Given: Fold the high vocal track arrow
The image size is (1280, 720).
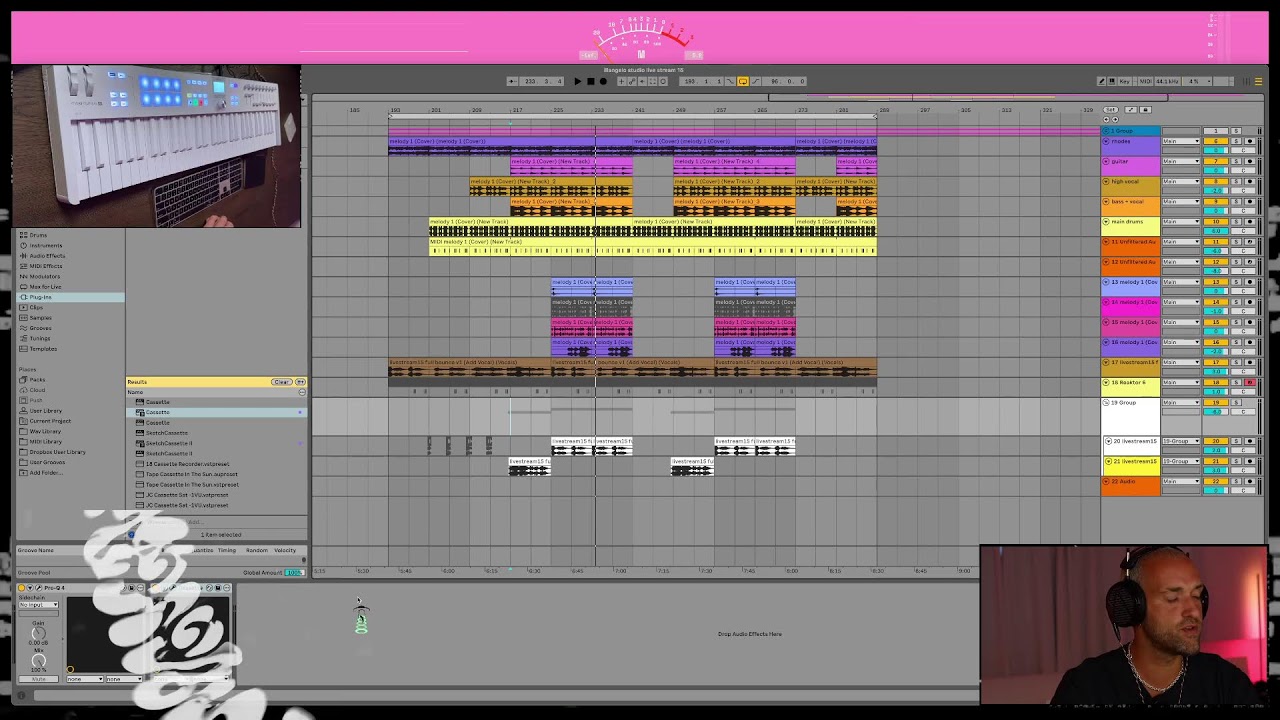Looking at the screenshot, I should click(1106, 181).
